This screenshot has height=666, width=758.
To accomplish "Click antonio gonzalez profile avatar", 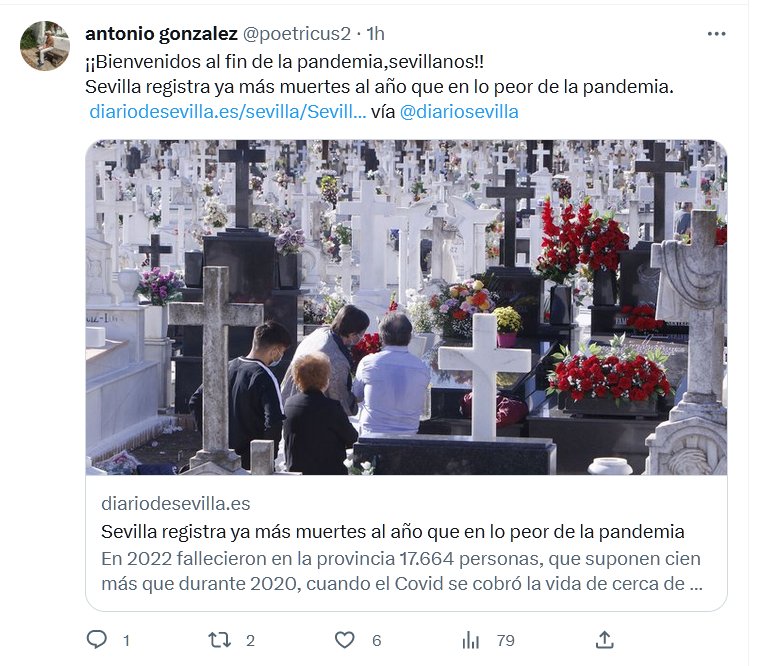I will point(45,46).
